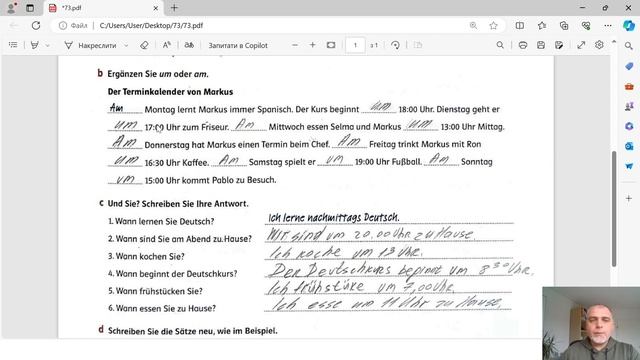This screenshot has height=360, width=640.
Task: Open Collections panel
Action: (x=564, y=25)
